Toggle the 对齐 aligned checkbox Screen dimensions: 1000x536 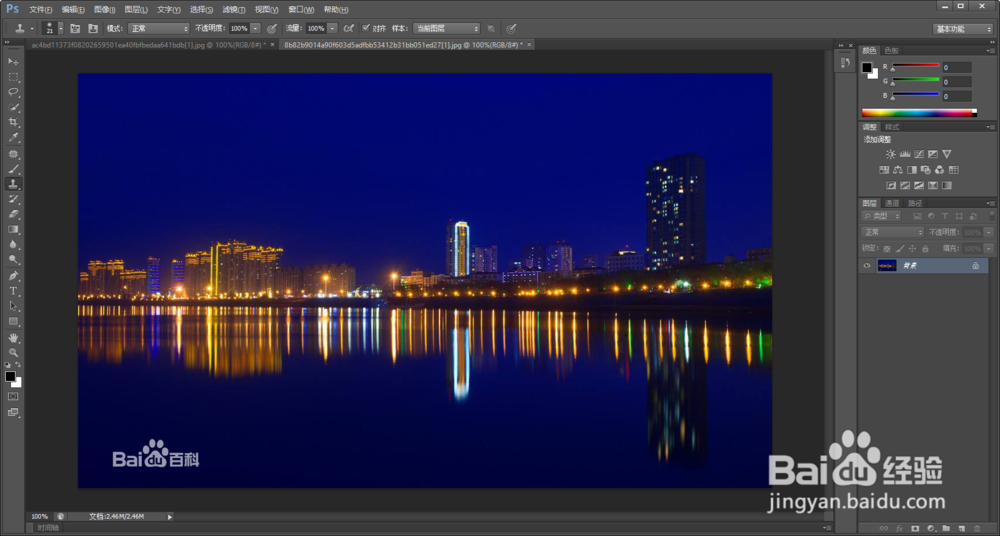tap(365, 28)
